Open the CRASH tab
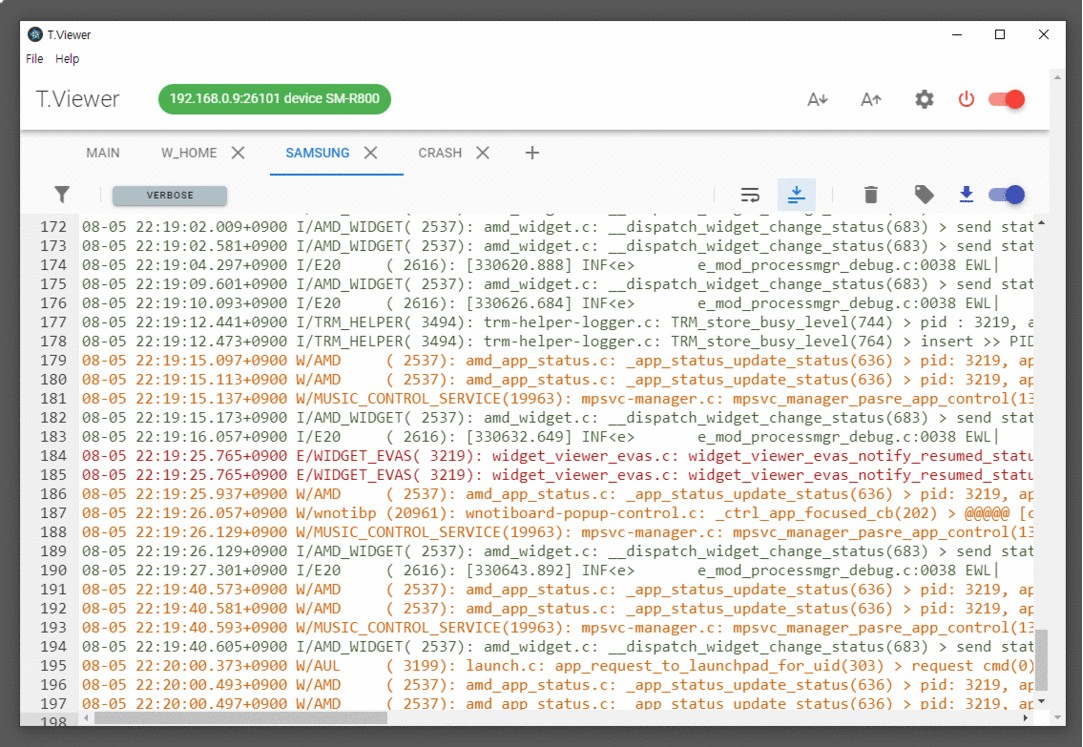Screen dimensions: 1083x747 coord(440,153)
